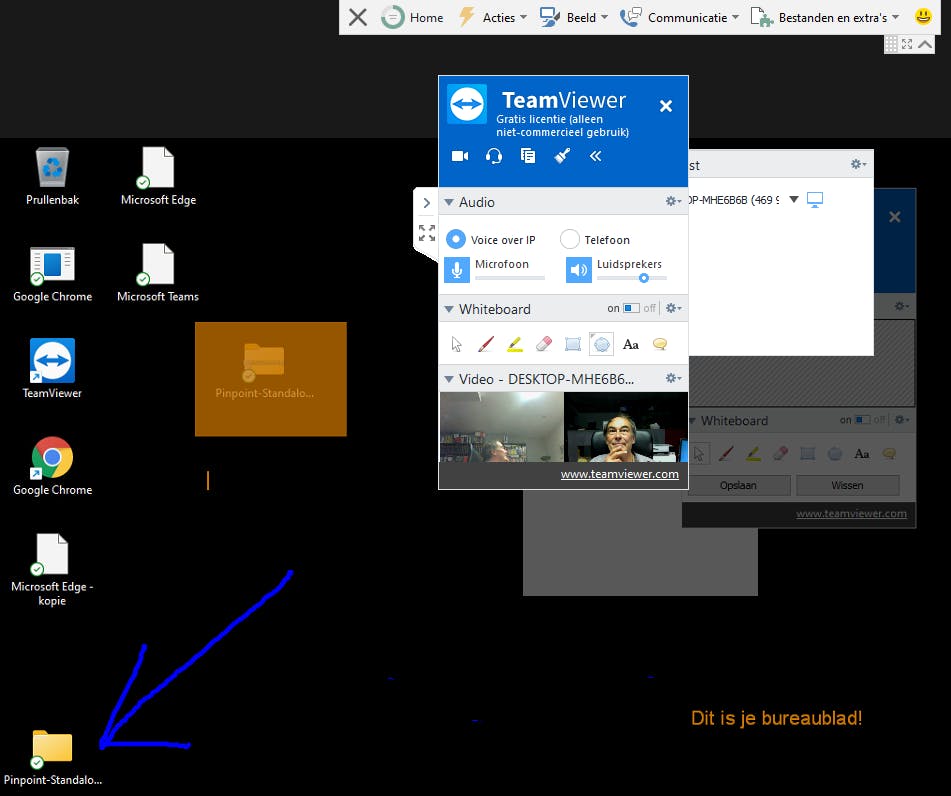Toggle Whiteboard switch in background panel
Screen dimensions: 951x796
tap(862, 420)
